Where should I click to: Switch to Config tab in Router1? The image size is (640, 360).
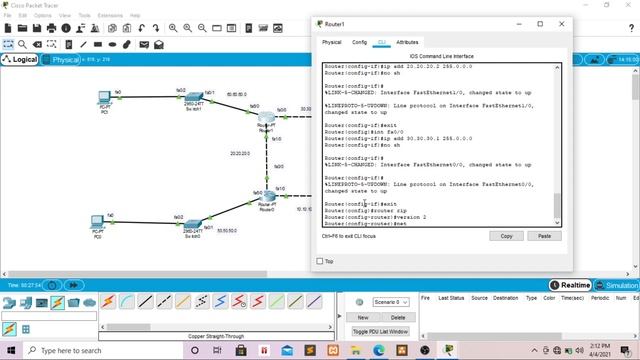coord(360,42)
